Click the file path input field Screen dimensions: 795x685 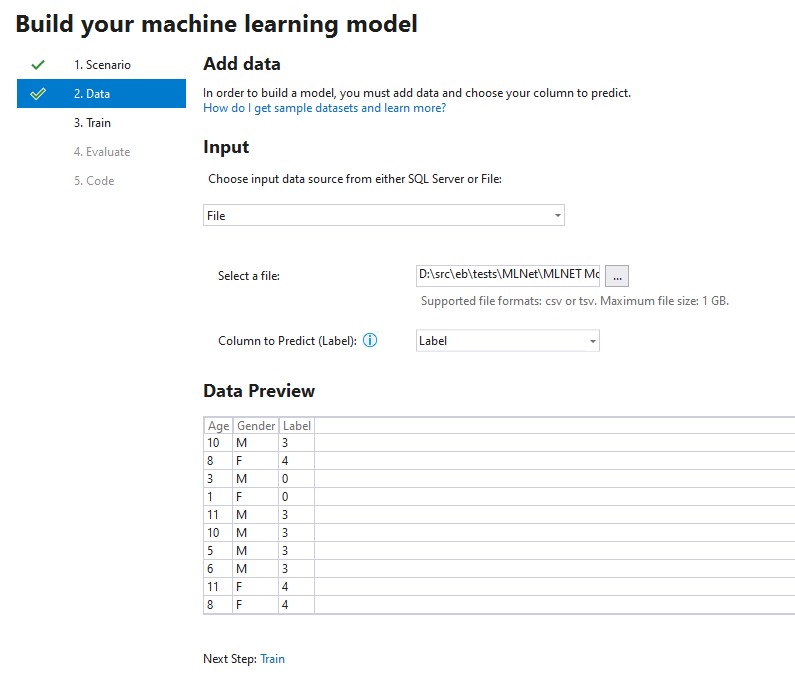coord(508,275)
